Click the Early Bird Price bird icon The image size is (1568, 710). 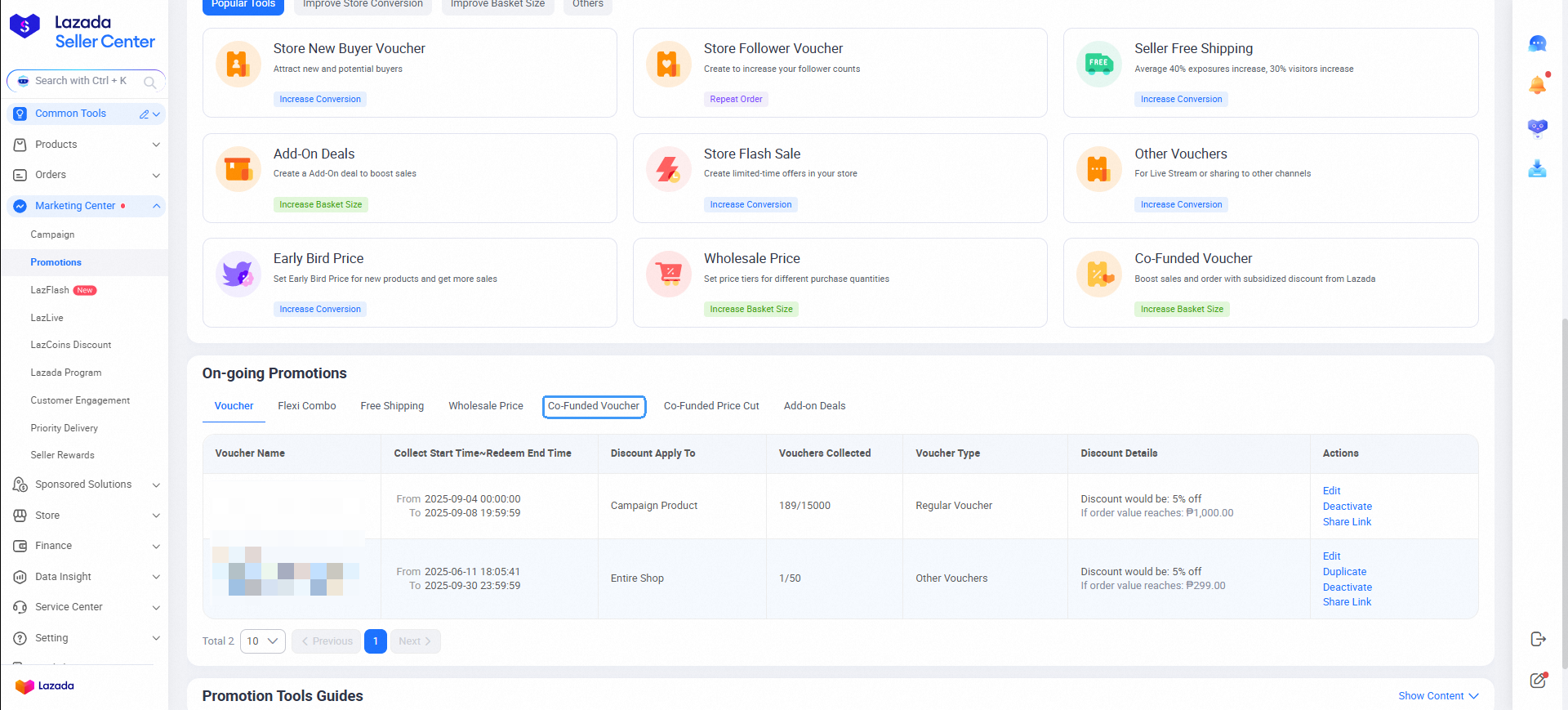coord(238,274)
